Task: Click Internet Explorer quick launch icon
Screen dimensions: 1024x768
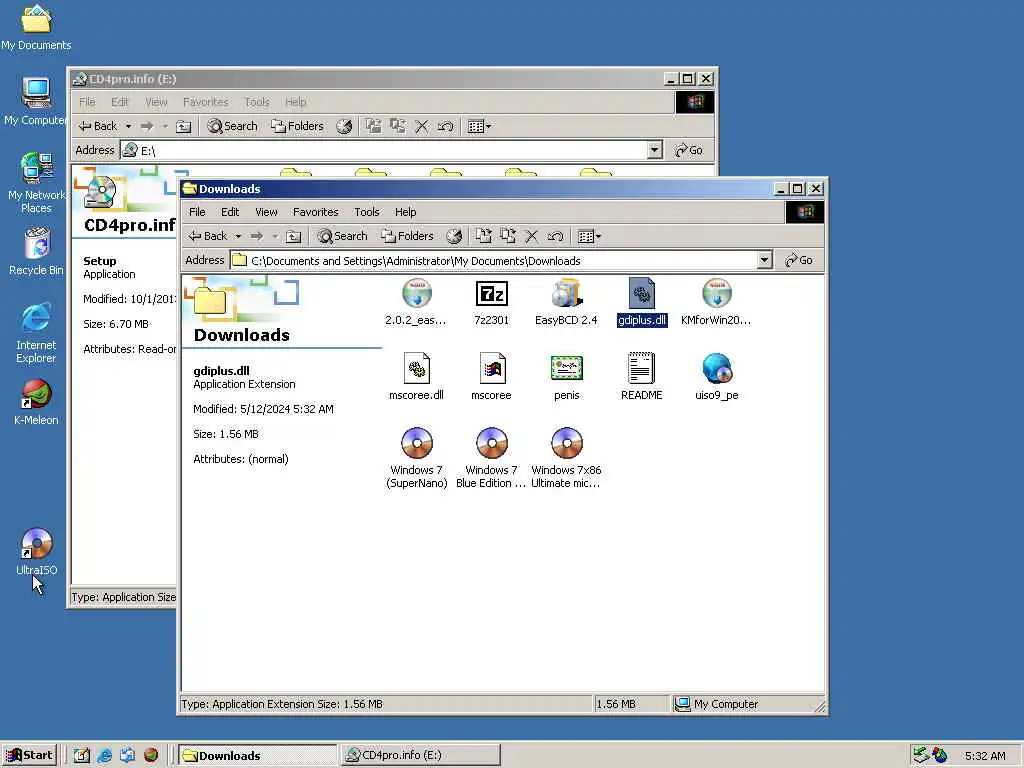Action: (104, 756)
